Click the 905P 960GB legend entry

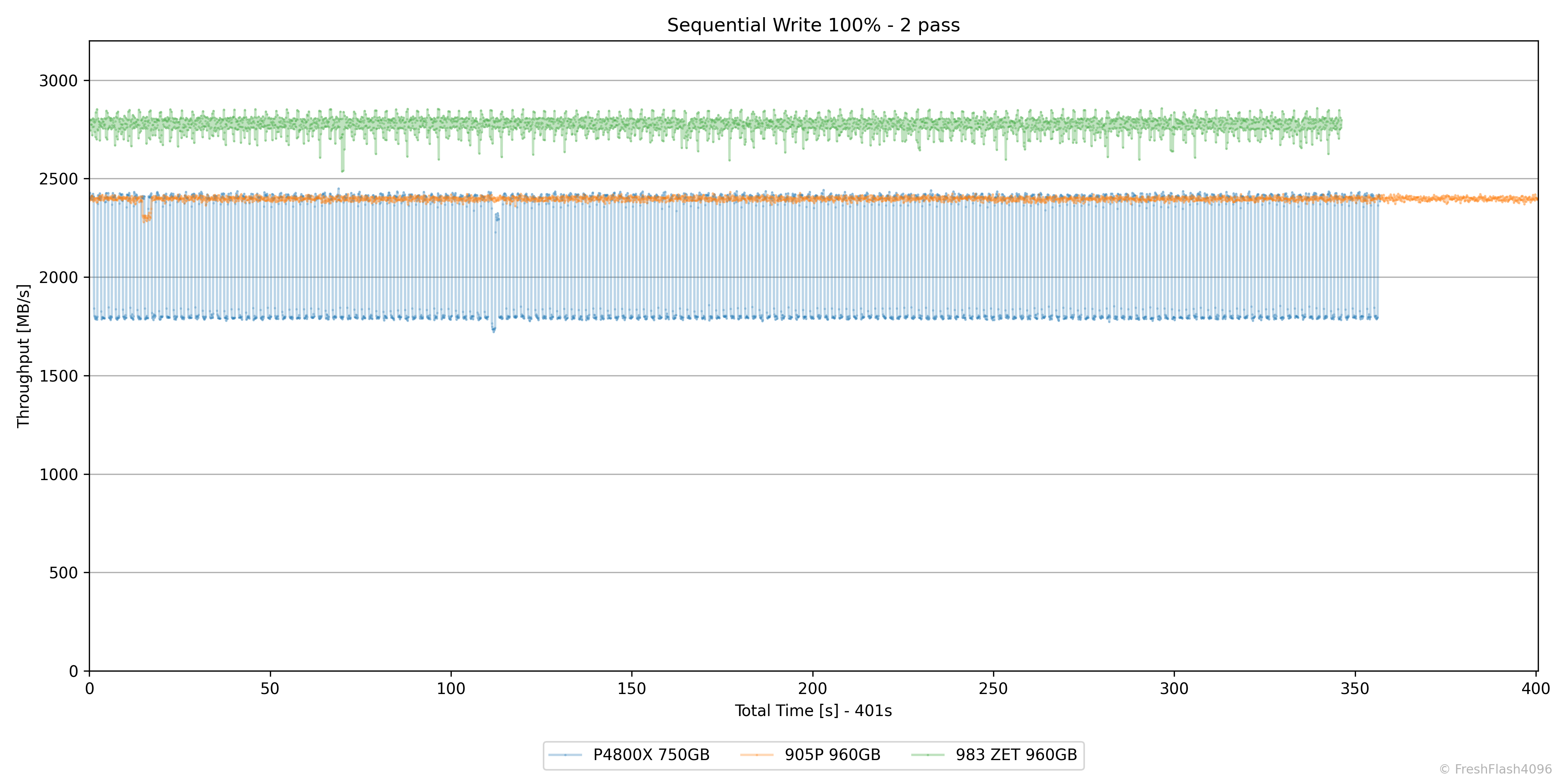(x=832, y=755)
